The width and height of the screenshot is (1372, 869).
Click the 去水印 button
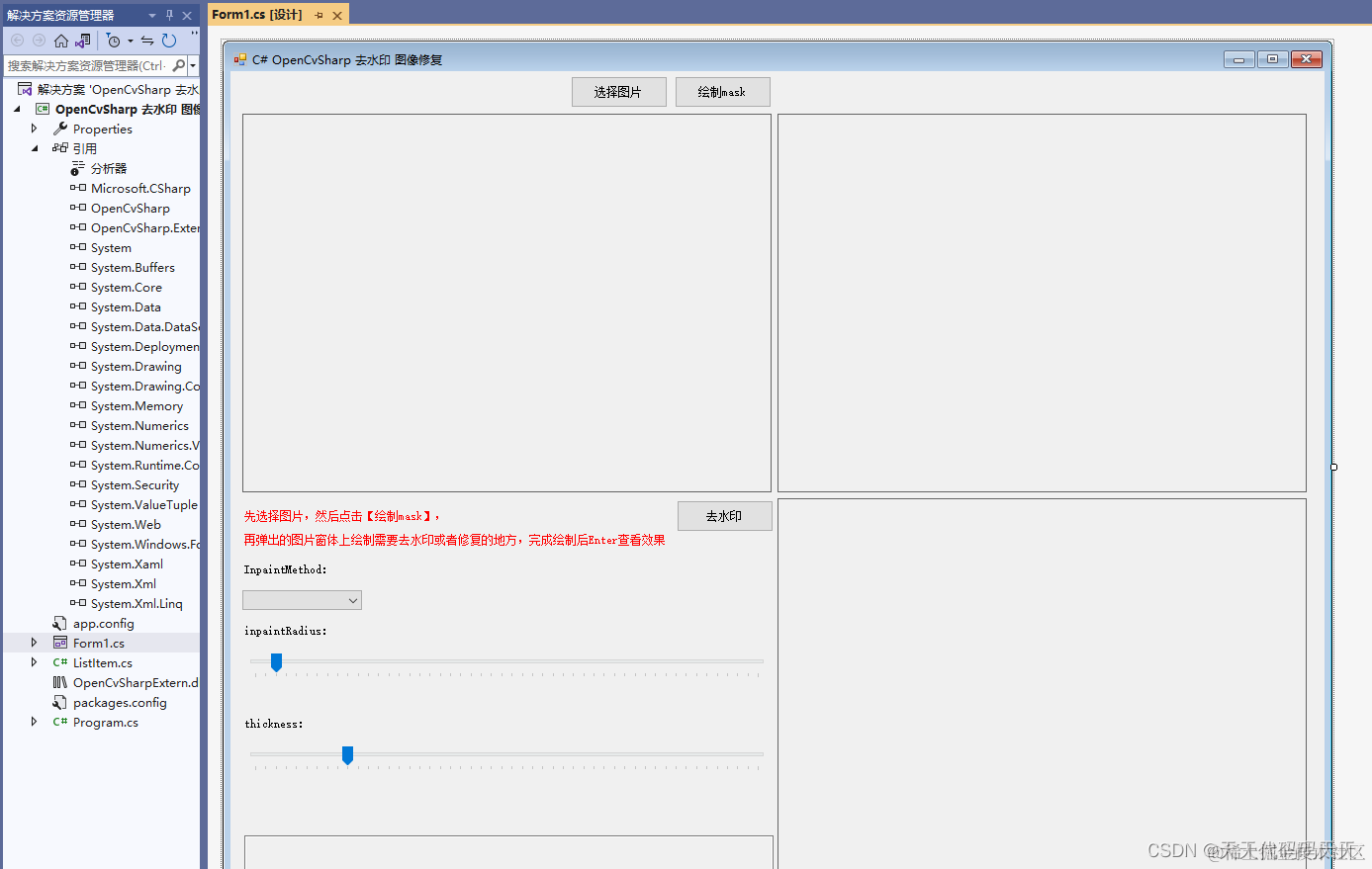pyautogui.click(x=725, y=516)
